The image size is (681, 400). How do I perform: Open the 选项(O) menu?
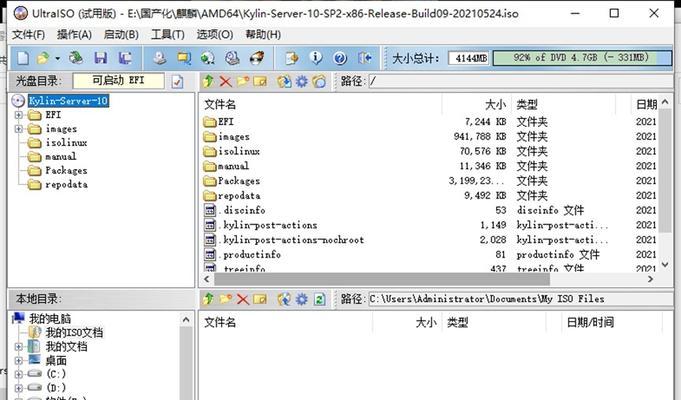tap(215, 34)
